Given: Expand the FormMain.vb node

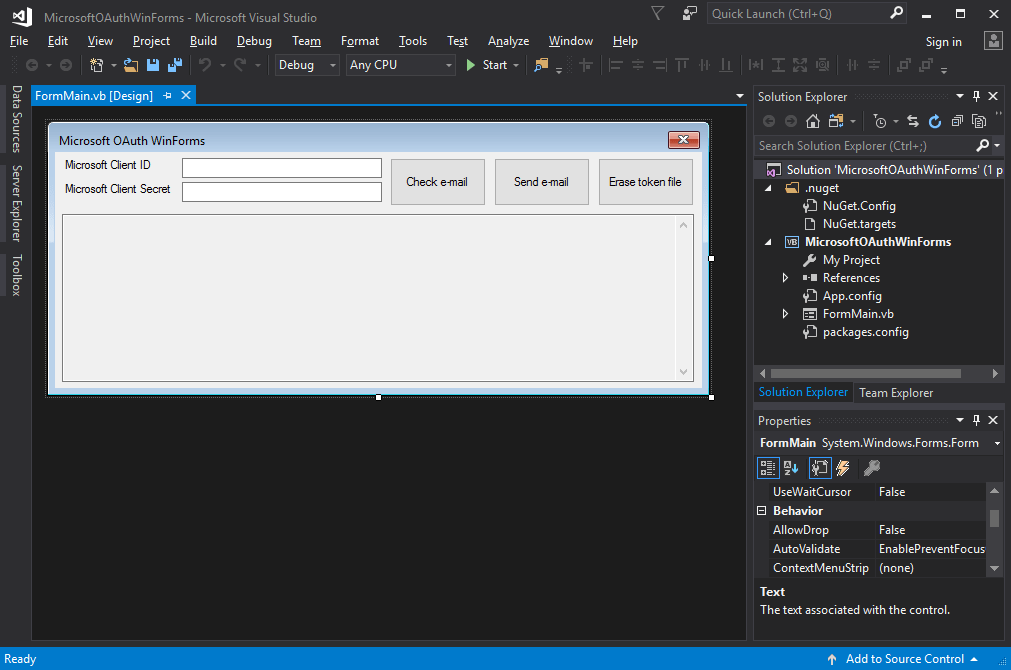Looking at the screenshot, I should [x=785, y=314].
